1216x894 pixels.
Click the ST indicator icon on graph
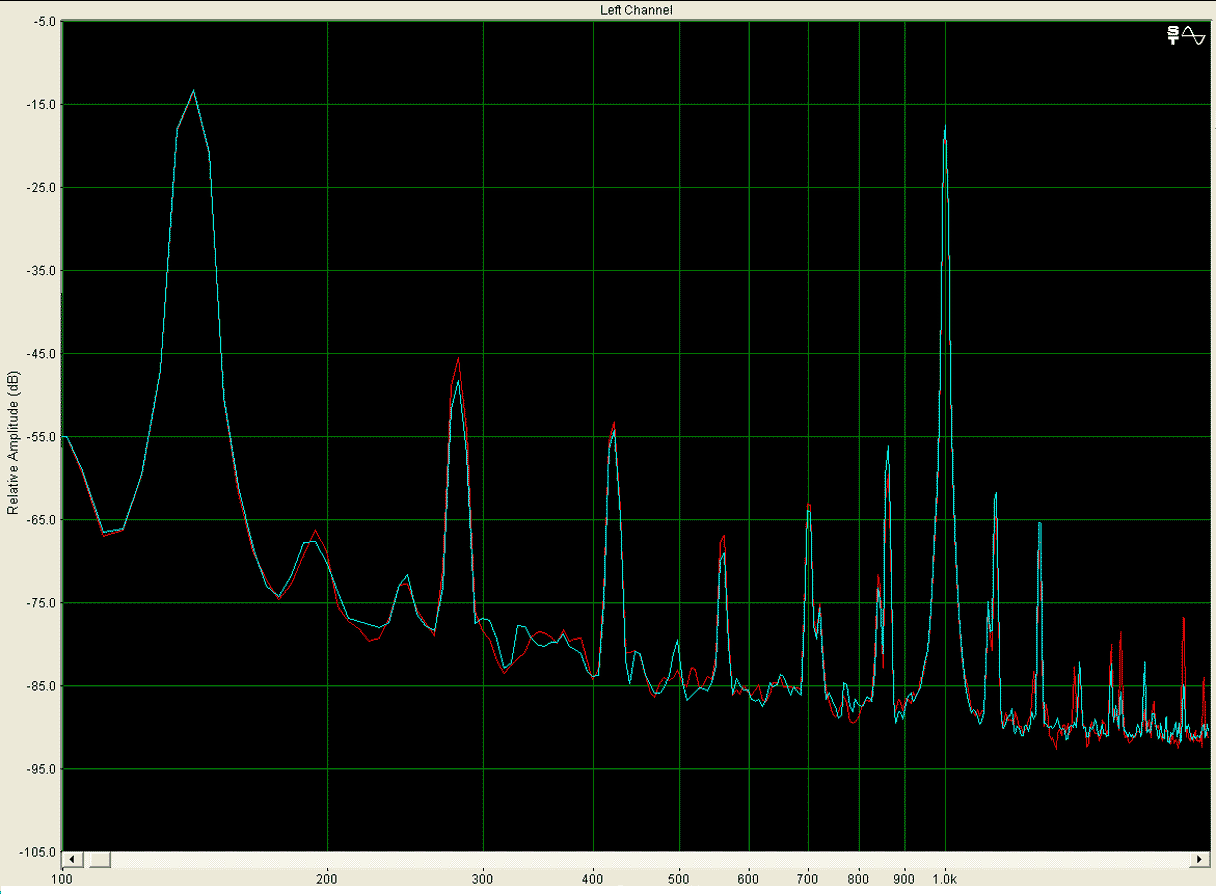click(1173, 36)
